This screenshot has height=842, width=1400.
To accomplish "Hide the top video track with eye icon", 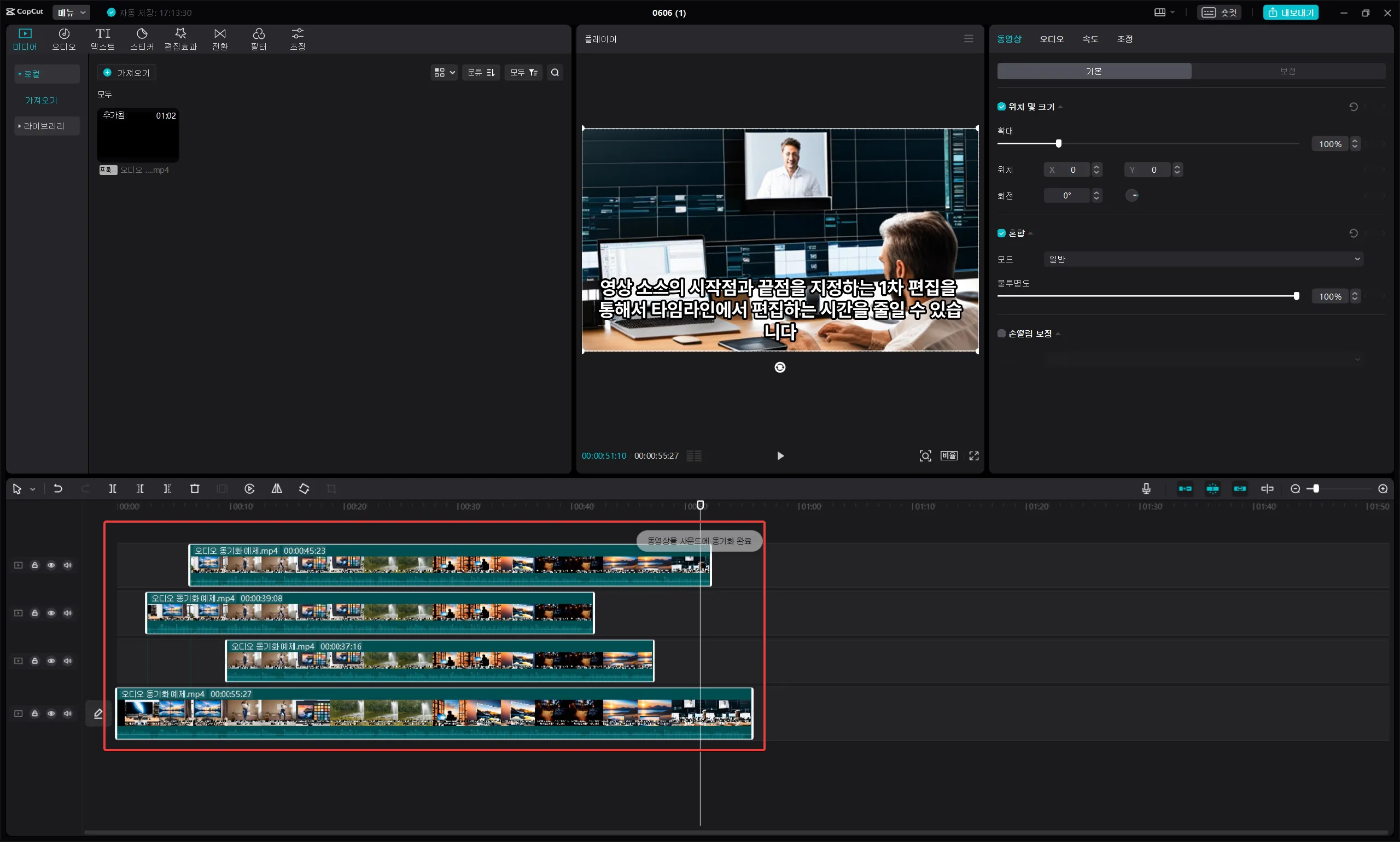I will 51,565.
